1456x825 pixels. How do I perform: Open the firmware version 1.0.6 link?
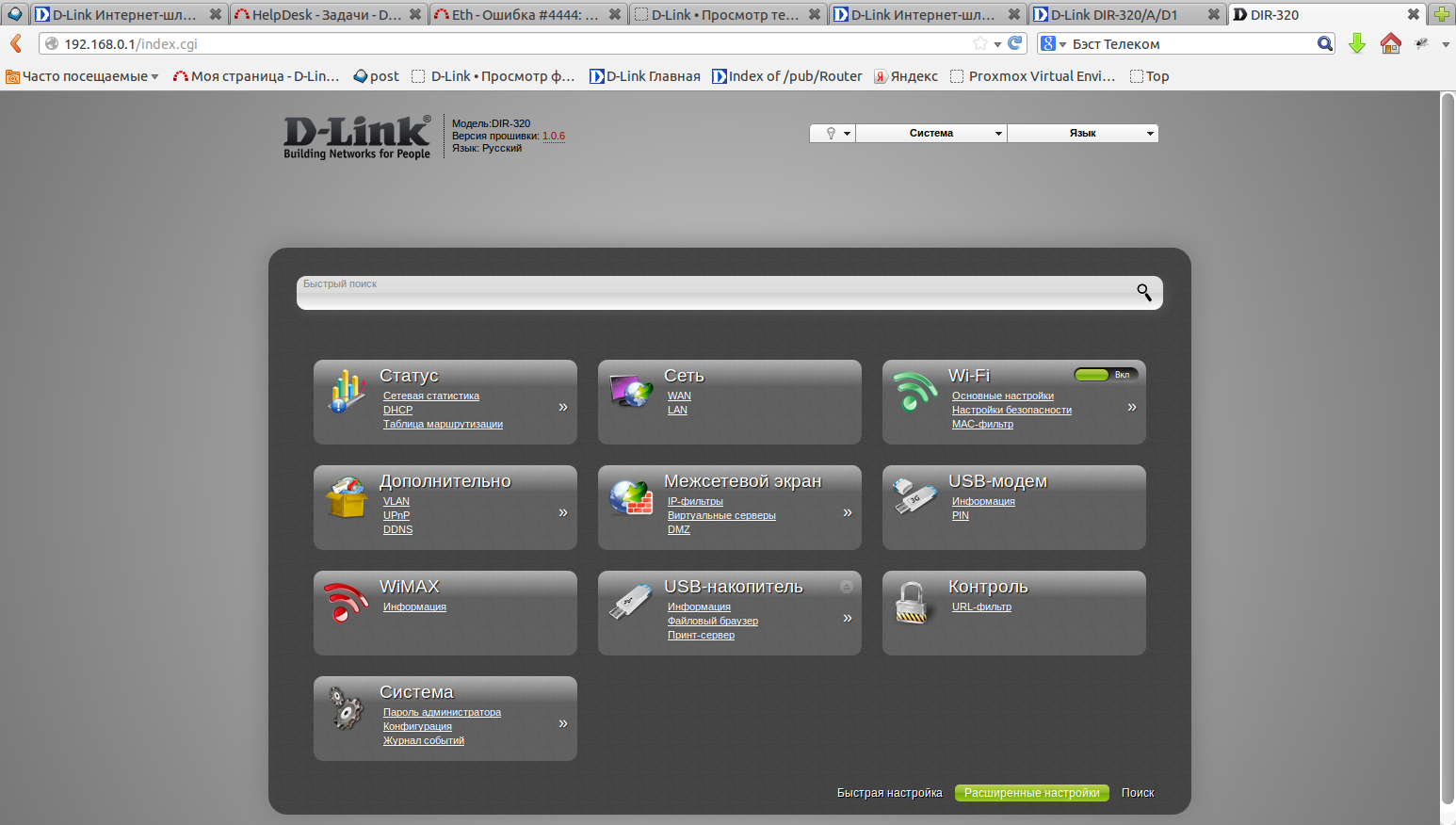[x=554, y=136]
